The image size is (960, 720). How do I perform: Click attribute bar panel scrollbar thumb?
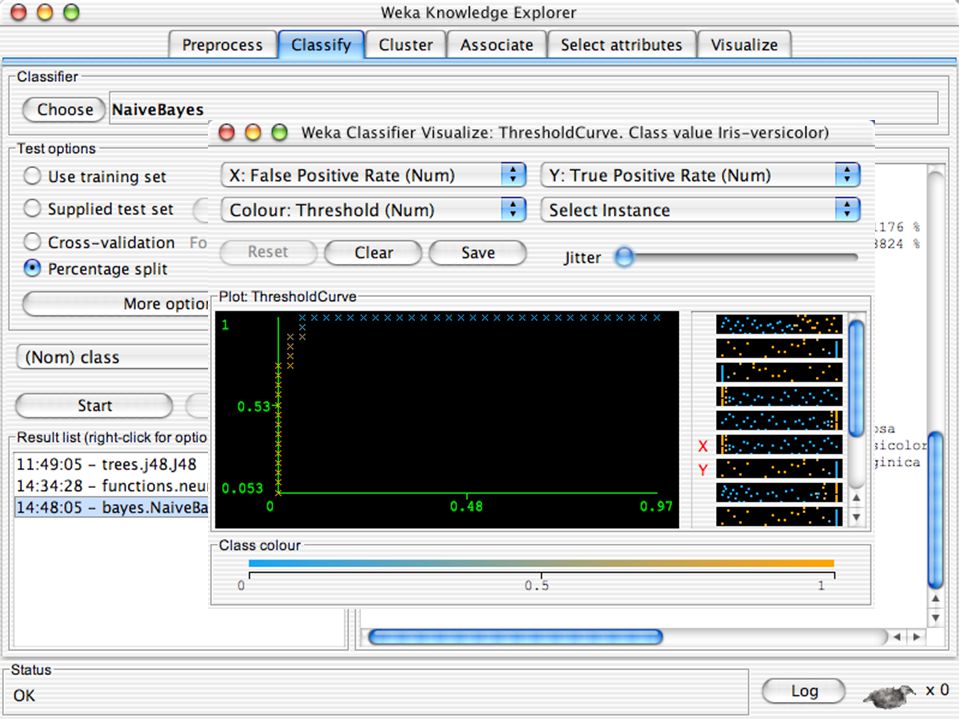point(857,380)
